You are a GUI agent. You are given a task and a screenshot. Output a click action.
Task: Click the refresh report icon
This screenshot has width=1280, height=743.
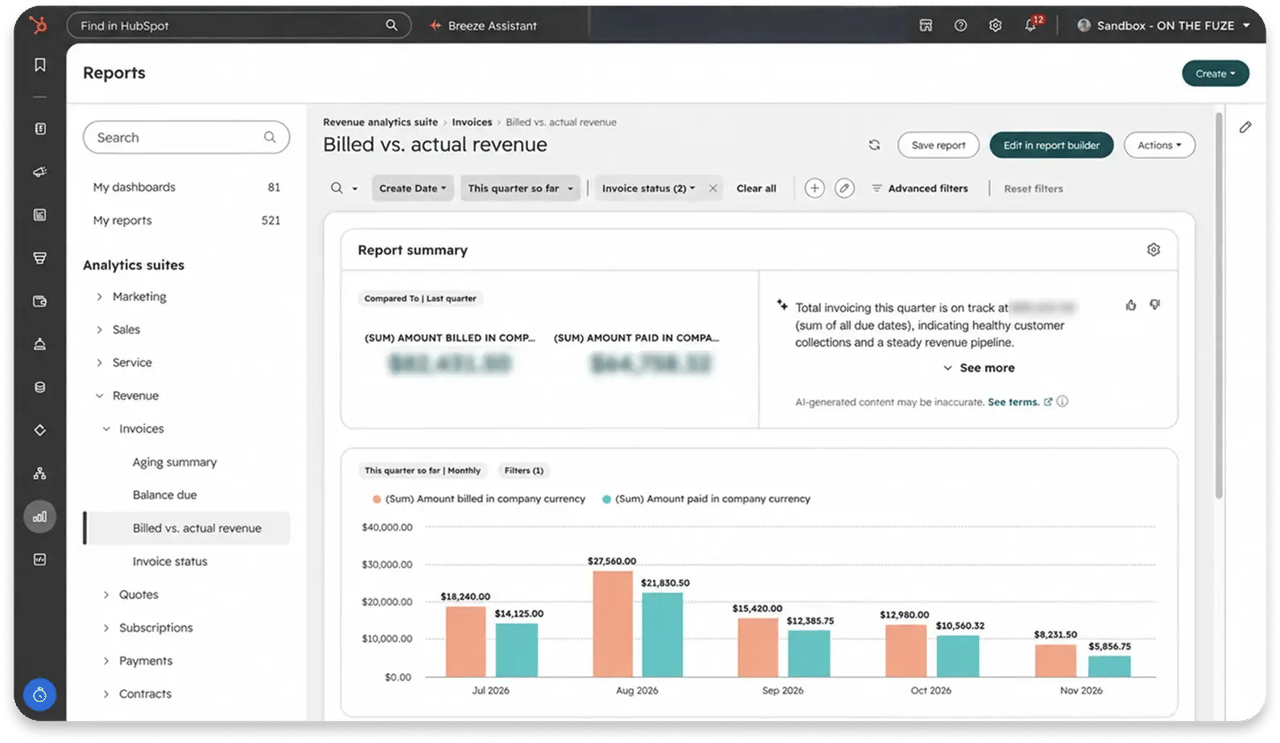click(874, 145)
